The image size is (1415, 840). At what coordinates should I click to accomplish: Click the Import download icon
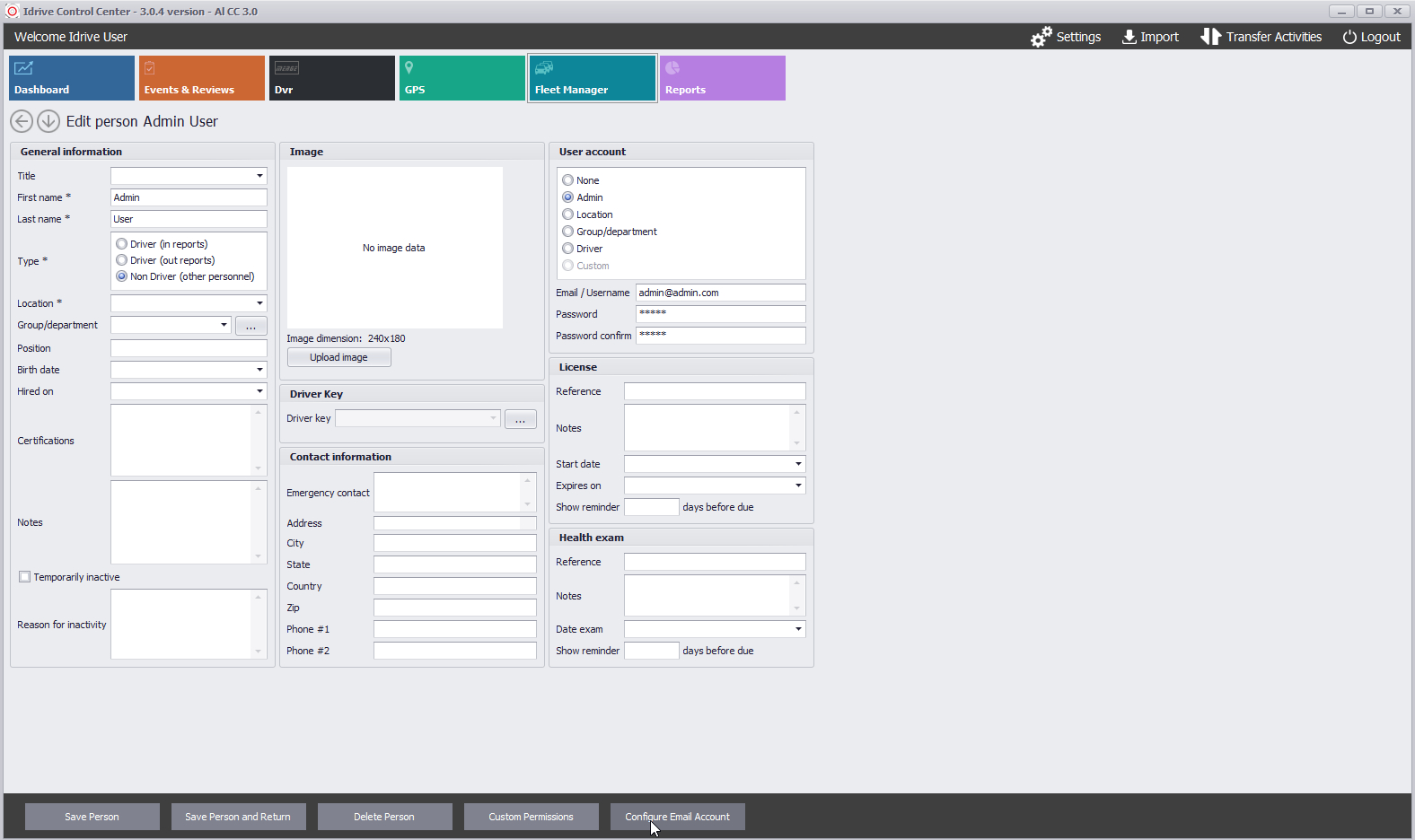(1129, 37)
